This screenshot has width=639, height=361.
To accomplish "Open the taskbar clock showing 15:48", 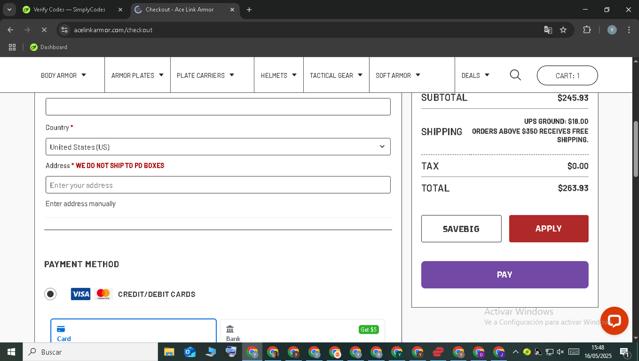I will pos(598,352).
